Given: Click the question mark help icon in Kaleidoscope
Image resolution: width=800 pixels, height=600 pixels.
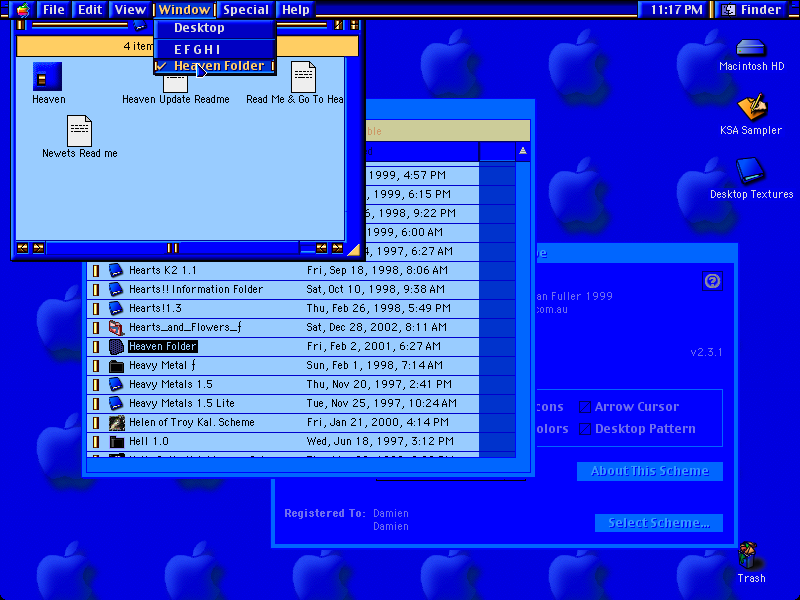Looking at the screenshot, I should [712, 281].
